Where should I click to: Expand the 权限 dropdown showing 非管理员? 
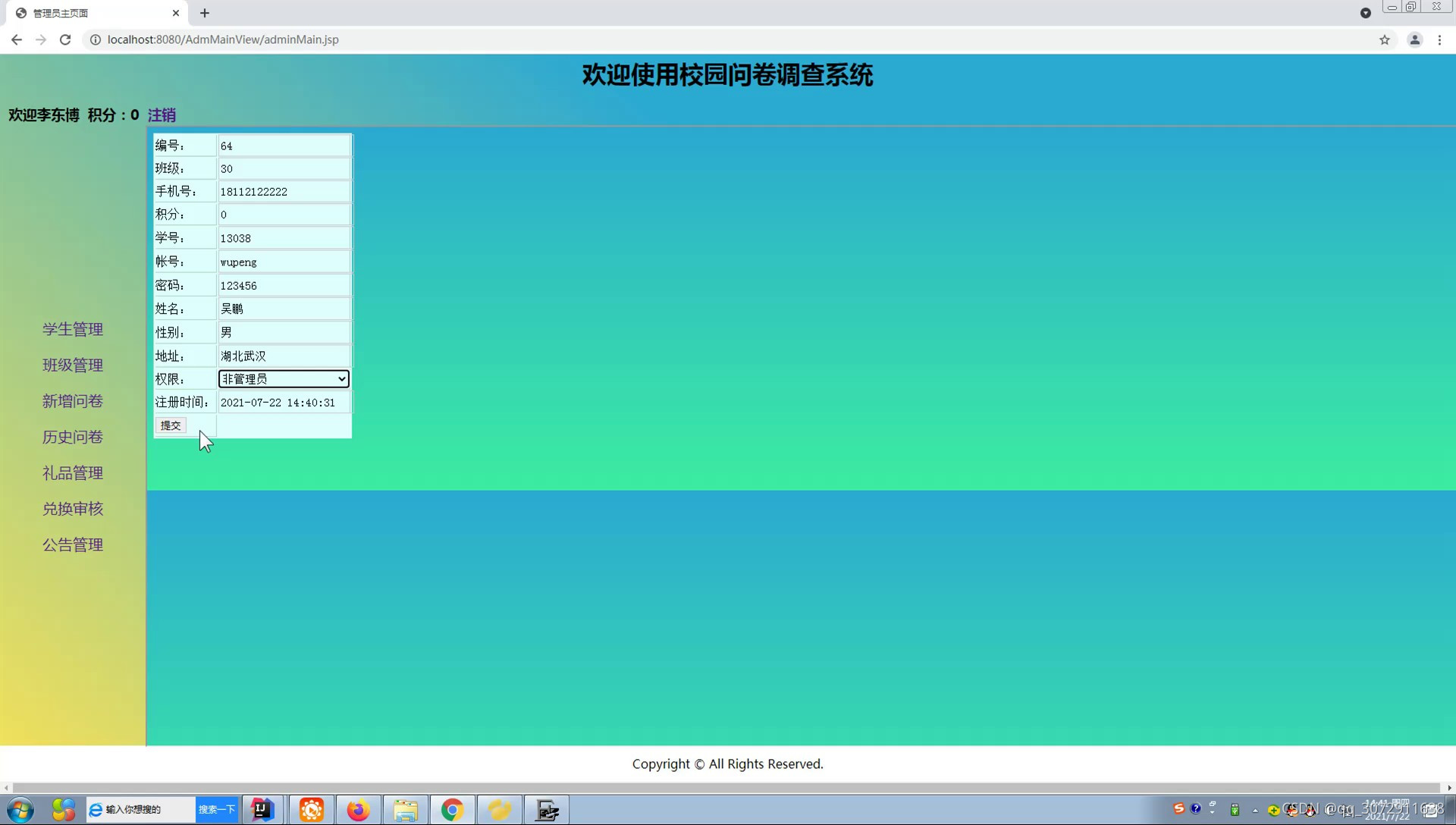click(x=284, y=378)
